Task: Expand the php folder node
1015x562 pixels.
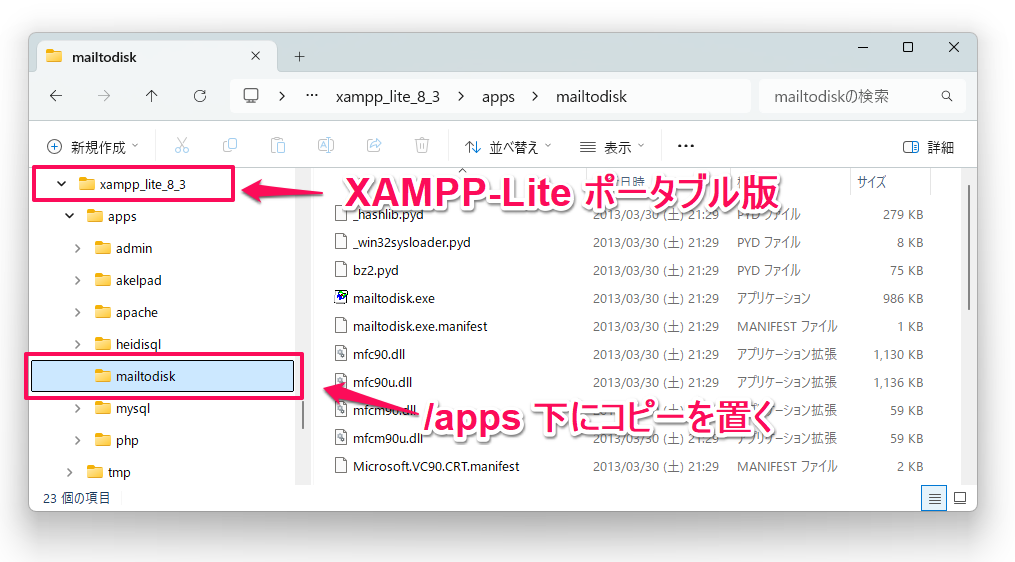Action: pyautogui.click(x=78, y=440)
